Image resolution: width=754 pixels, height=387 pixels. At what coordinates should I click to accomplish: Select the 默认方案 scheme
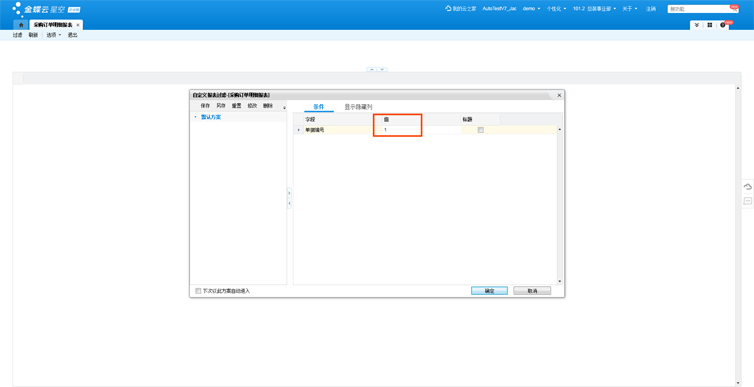211,117
